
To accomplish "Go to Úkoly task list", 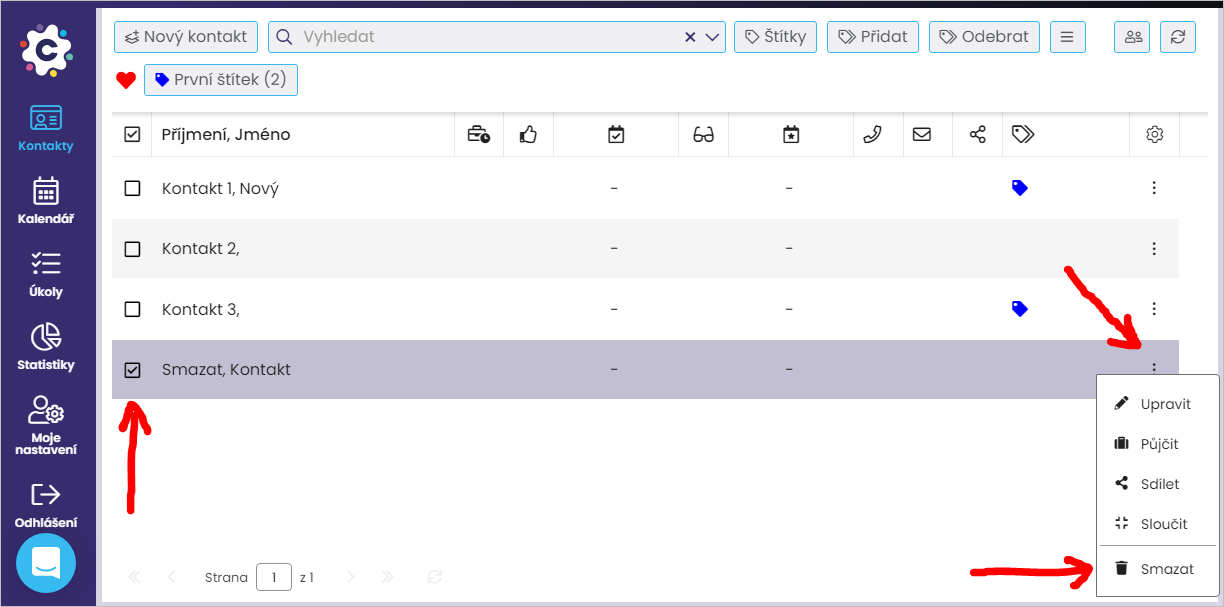I will click(x=46, y=273).
